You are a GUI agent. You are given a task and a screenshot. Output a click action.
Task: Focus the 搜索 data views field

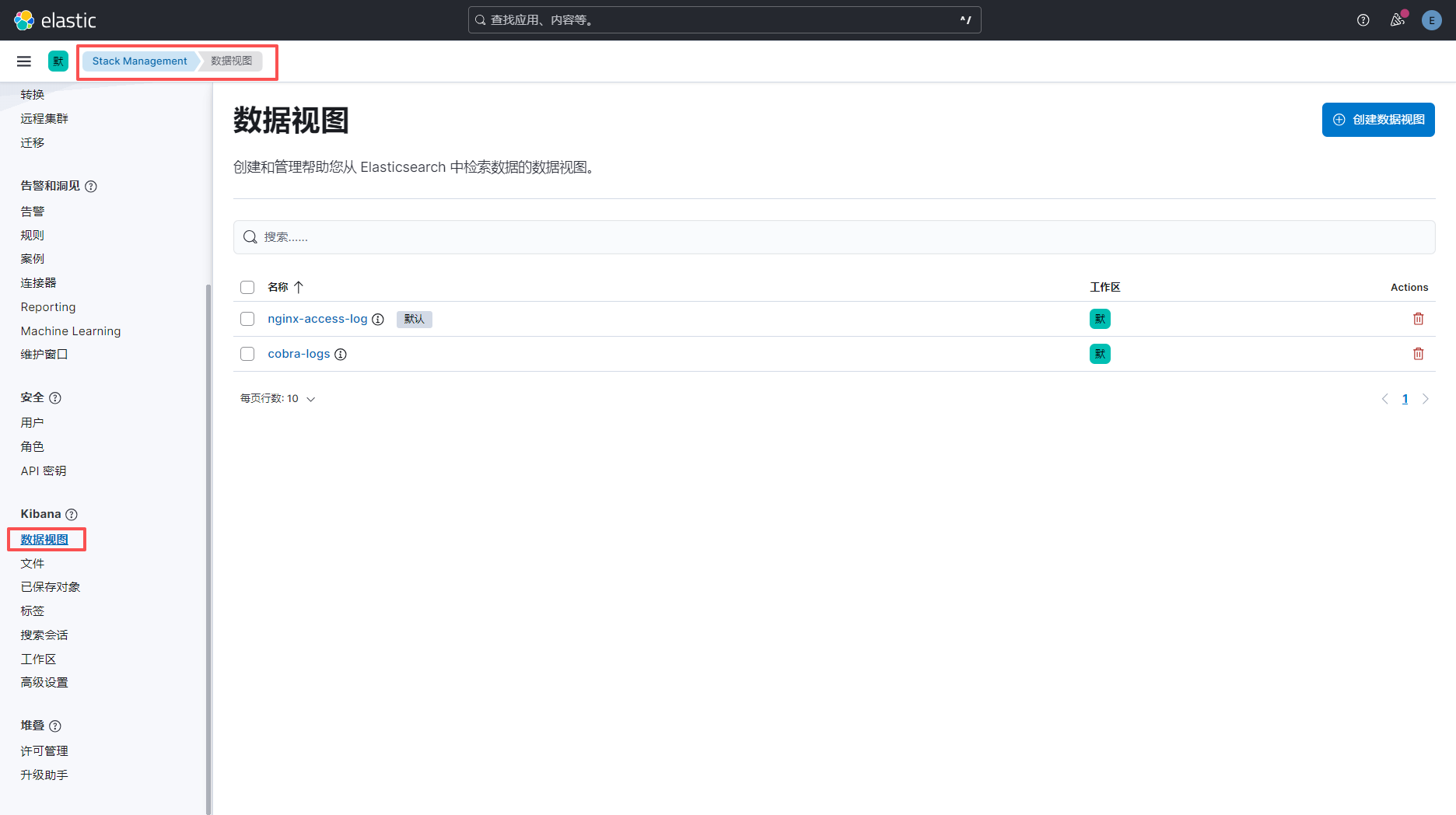pyautogui.click(x=834, y=237)
